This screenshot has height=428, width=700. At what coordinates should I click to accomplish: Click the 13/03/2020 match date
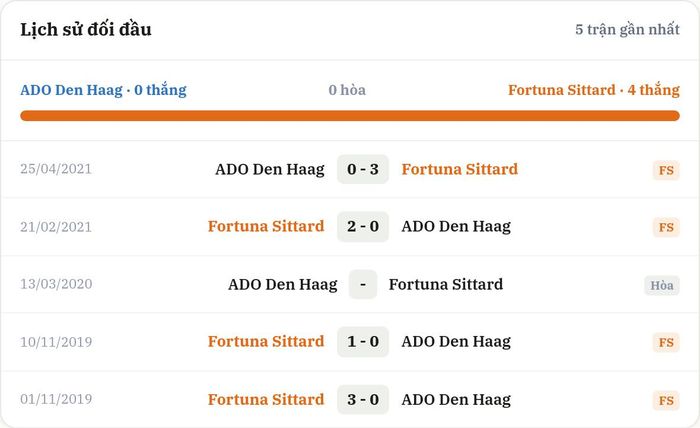pyautogui.click(x=56, y=284)
